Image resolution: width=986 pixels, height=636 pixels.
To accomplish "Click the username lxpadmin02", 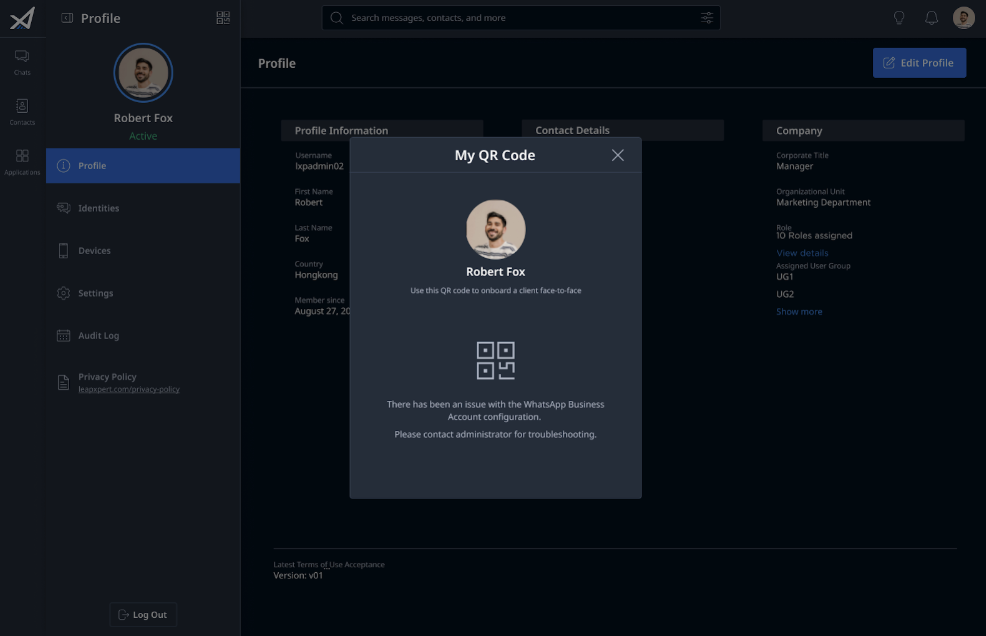I will 319,166.
